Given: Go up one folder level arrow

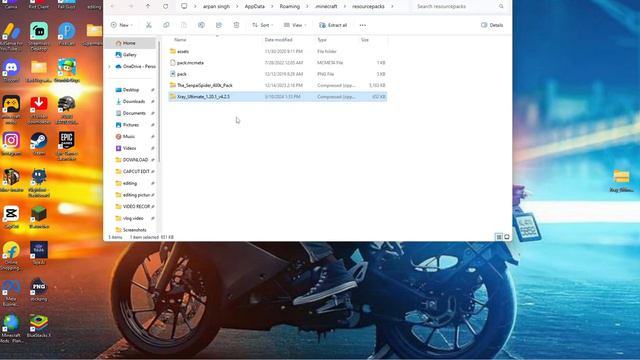Looking at the screenshot, I should pos(148,7).
